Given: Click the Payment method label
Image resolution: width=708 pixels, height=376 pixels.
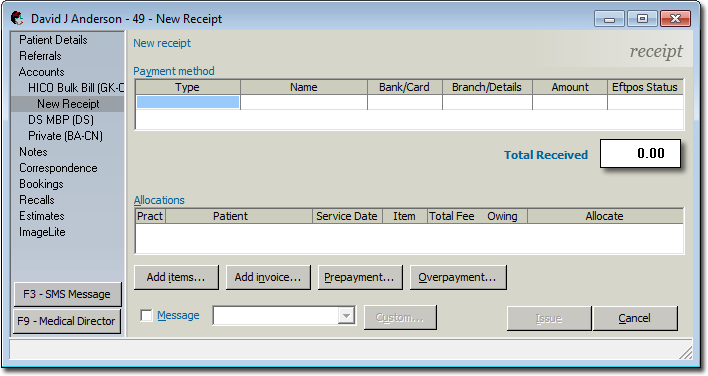Looking at the screenshot, I should click(174, 71).
